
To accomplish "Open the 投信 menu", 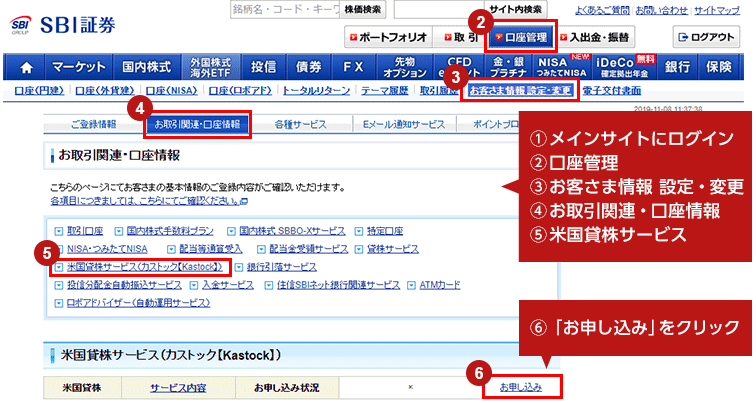I will tap(263, 67).
